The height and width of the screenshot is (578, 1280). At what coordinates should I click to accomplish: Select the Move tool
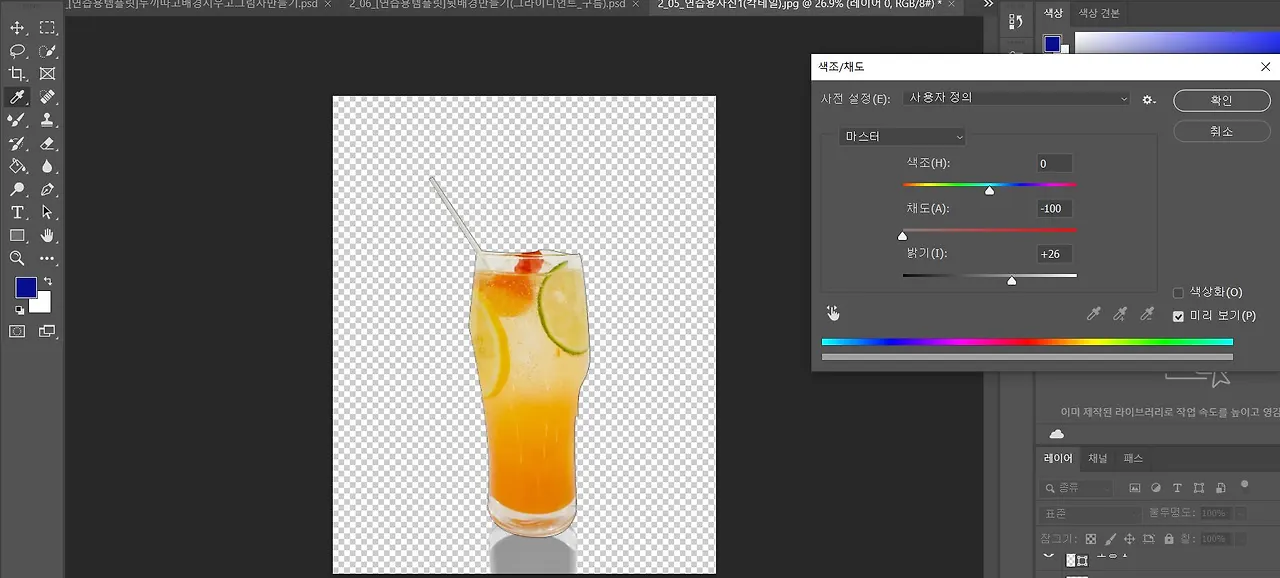click(x=17, y=28)
